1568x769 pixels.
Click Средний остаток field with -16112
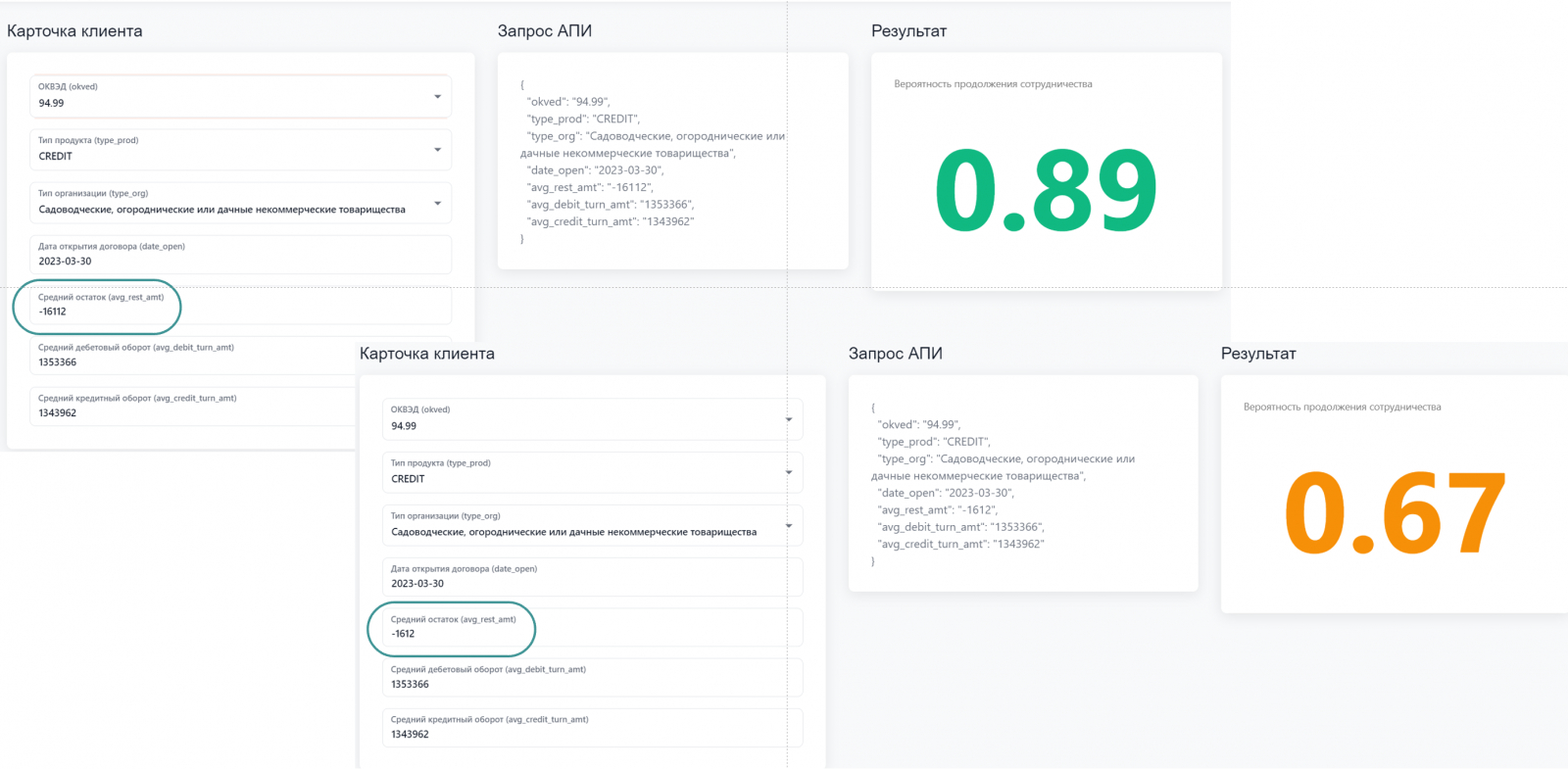[x=240, y=306]
